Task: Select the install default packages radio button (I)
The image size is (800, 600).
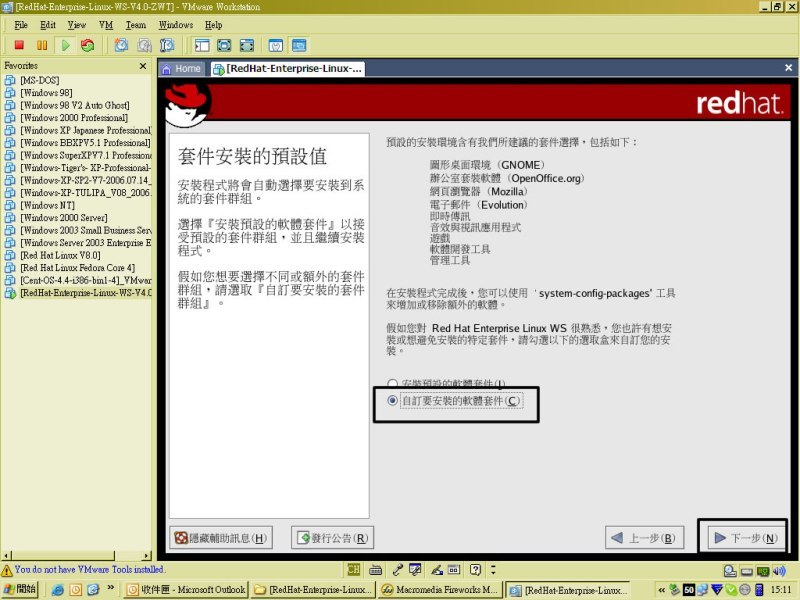Action: click(x=392, y=383)
